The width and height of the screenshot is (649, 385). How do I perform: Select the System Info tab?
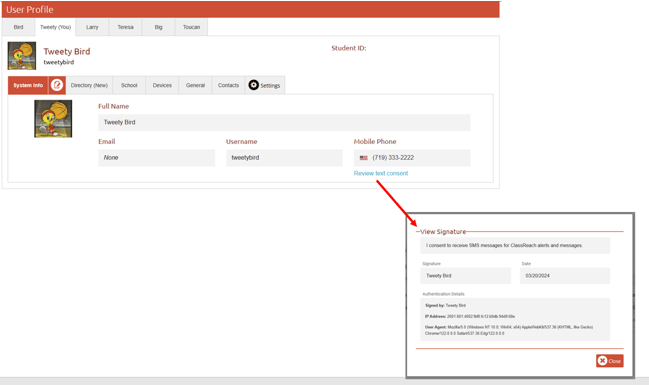pos(28,85)
